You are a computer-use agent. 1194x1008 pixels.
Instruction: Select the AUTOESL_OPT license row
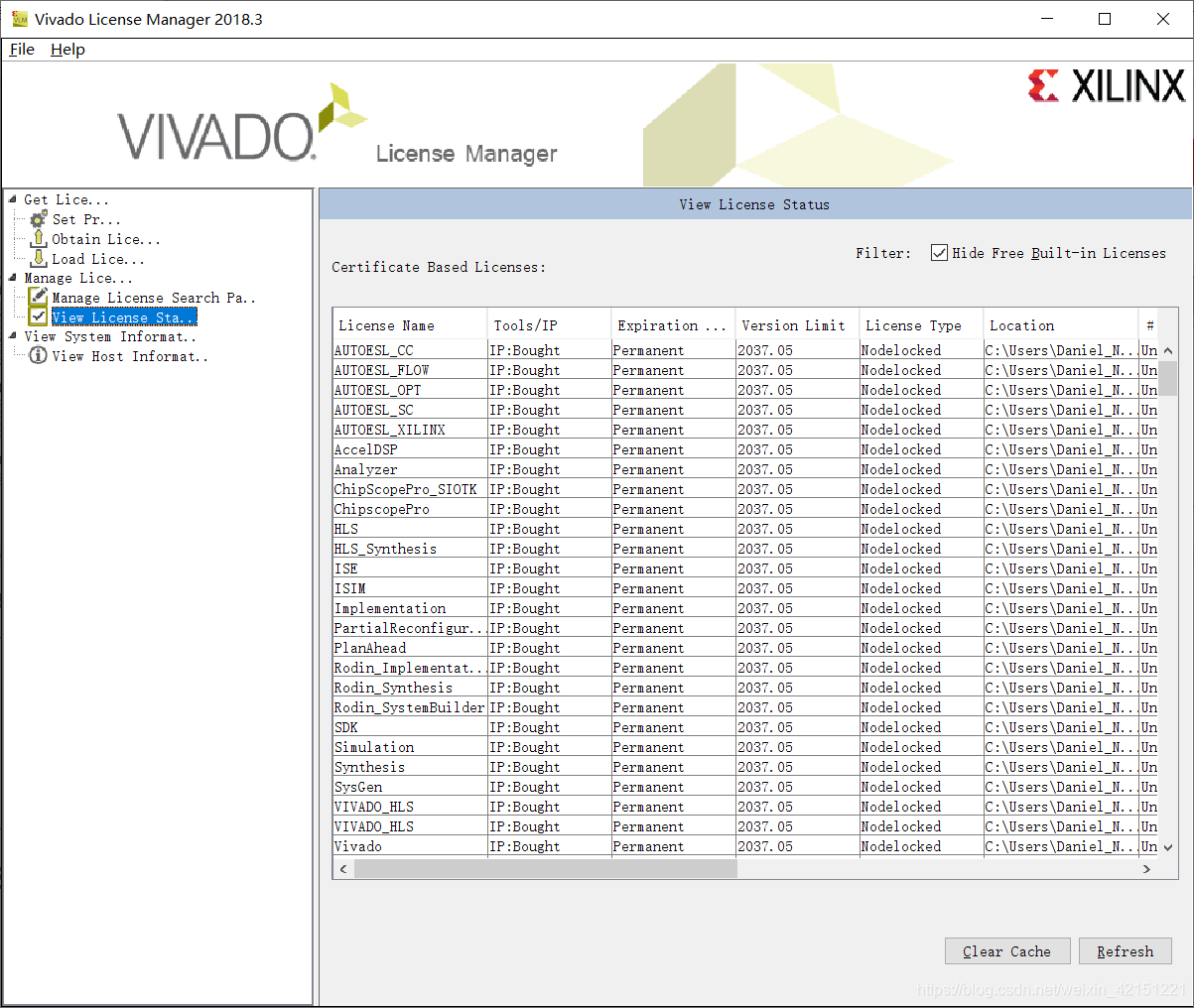(745, 390)
